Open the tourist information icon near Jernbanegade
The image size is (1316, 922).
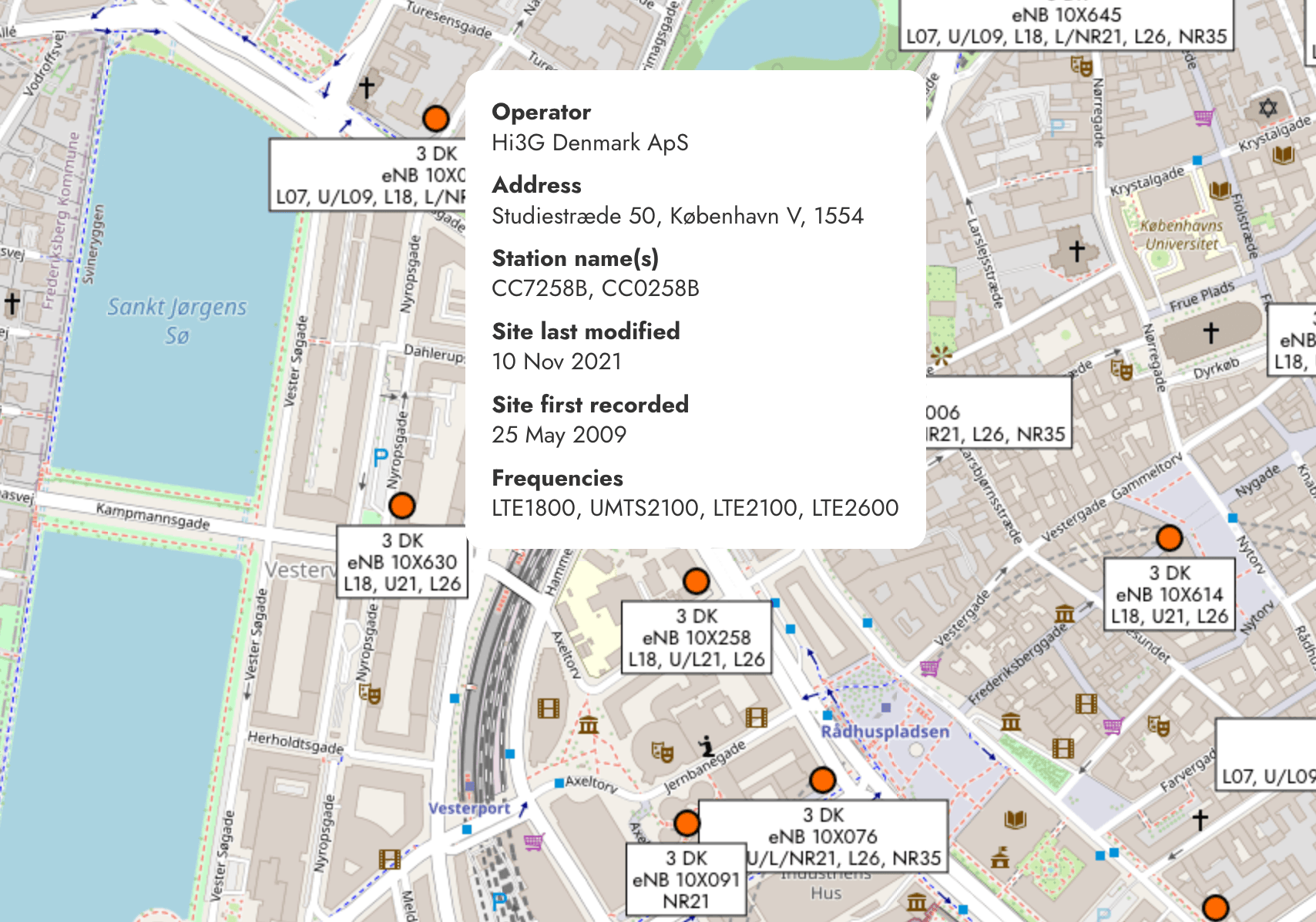tap(707, 746)
